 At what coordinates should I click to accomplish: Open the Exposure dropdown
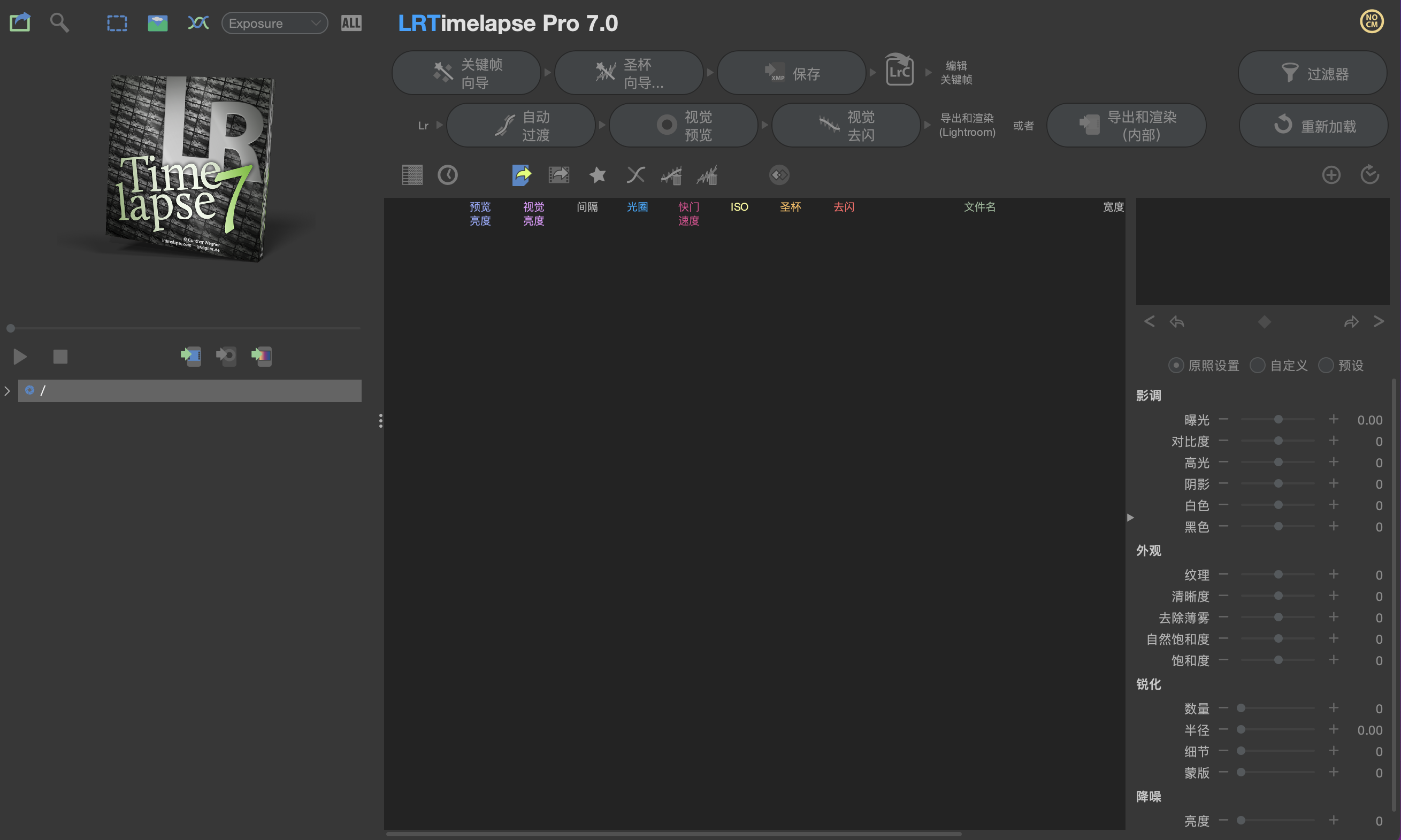point(274,23)
